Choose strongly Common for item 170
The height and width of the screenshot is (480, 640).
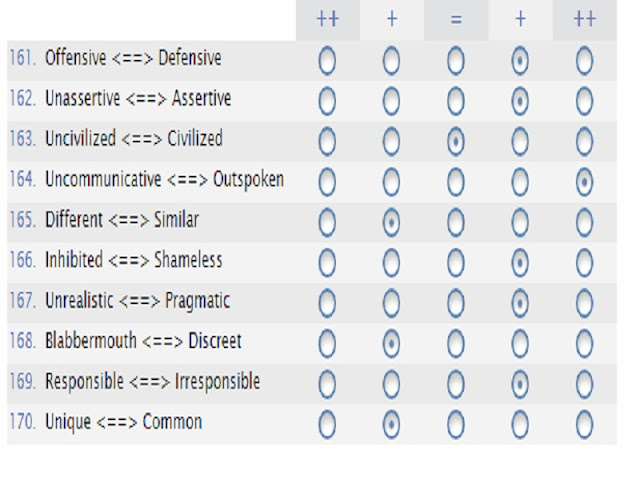[x=584, y=424]
